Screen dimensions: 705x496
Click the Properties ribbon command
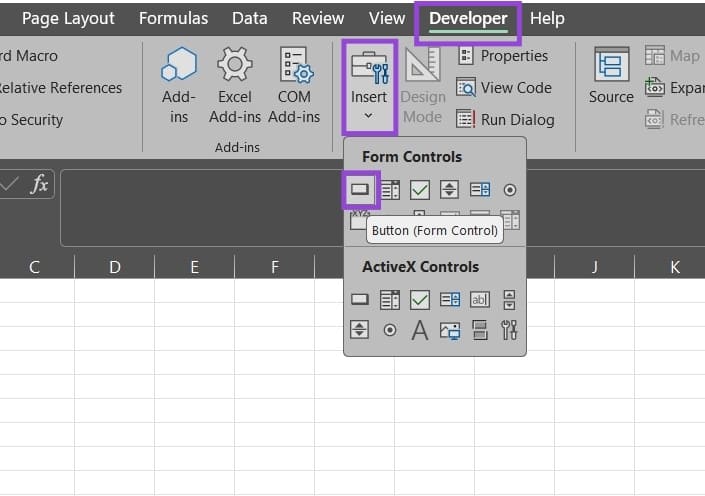pyautogui.click(x=503, y=56)
